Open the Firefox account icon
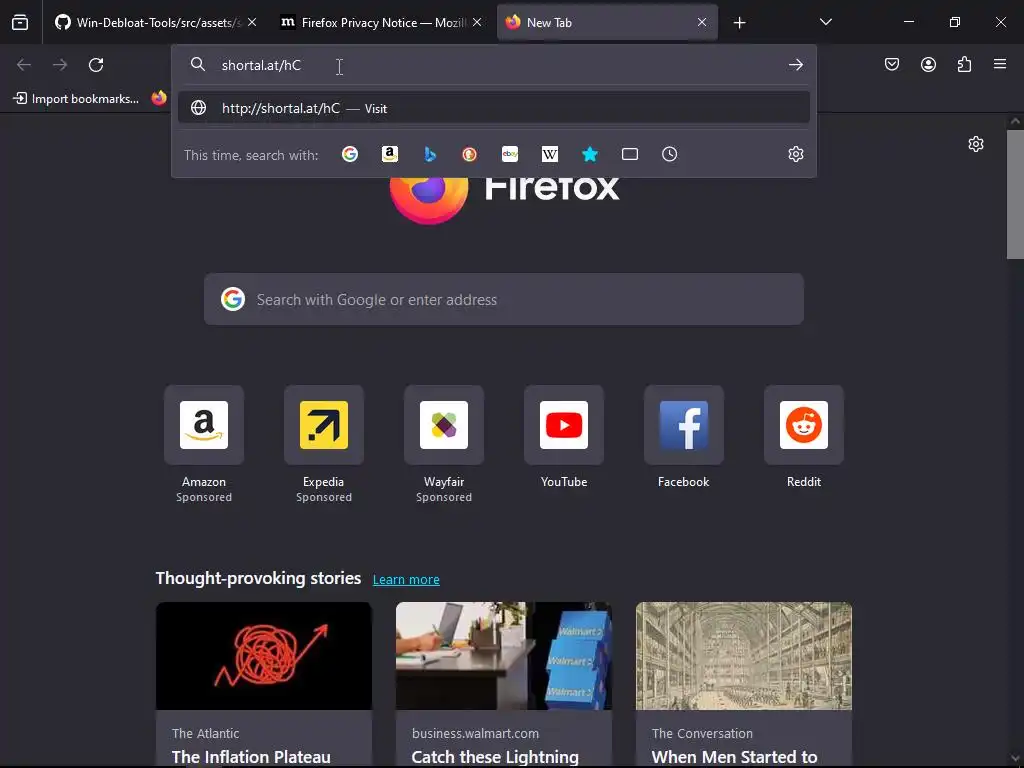Screen dimensions: 1024x768 (928, 65)
